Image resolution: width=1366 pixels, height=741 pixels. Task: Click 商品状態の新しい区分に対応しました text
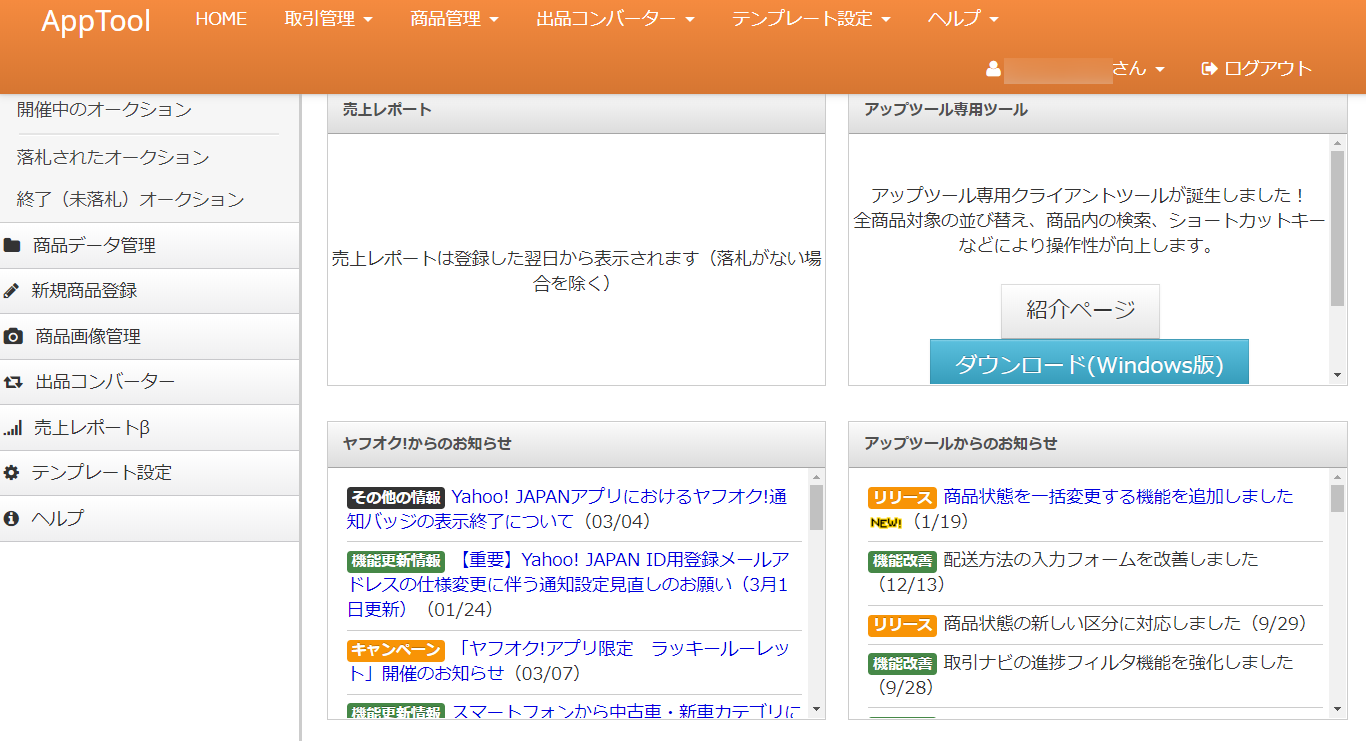[1094, 623]
